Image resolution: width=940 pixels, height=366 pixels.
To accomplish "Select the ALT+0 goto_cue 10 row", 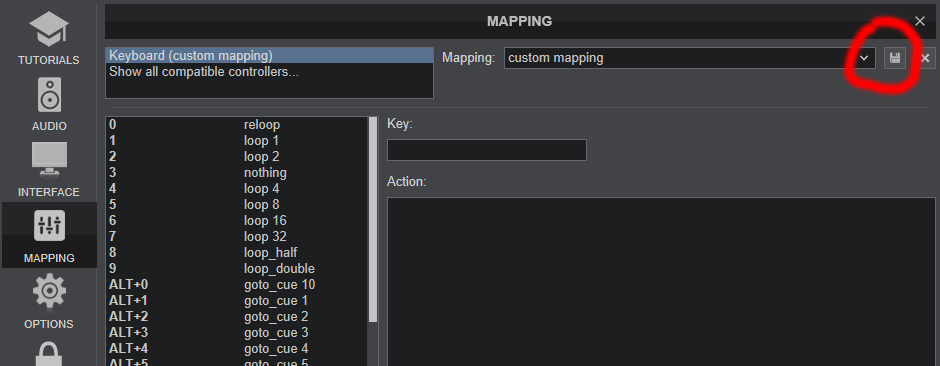I will coord(237,285).
